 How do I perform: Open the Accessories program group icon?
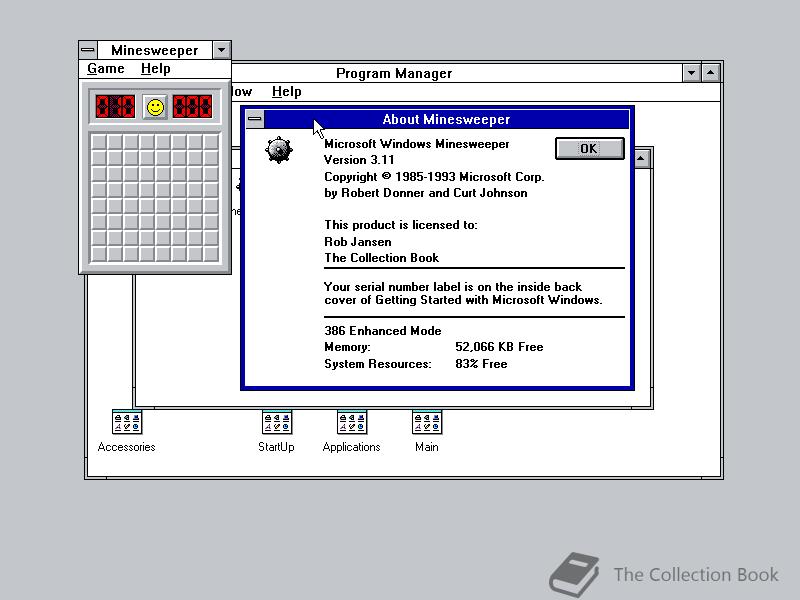pos(127,422)
